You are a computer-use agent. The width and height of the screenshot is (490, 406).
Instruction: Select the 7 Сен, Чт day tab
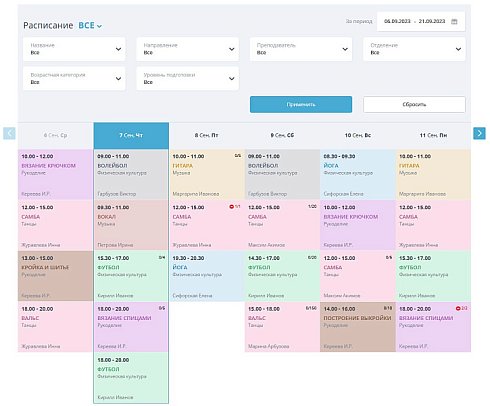coord(131,135)
